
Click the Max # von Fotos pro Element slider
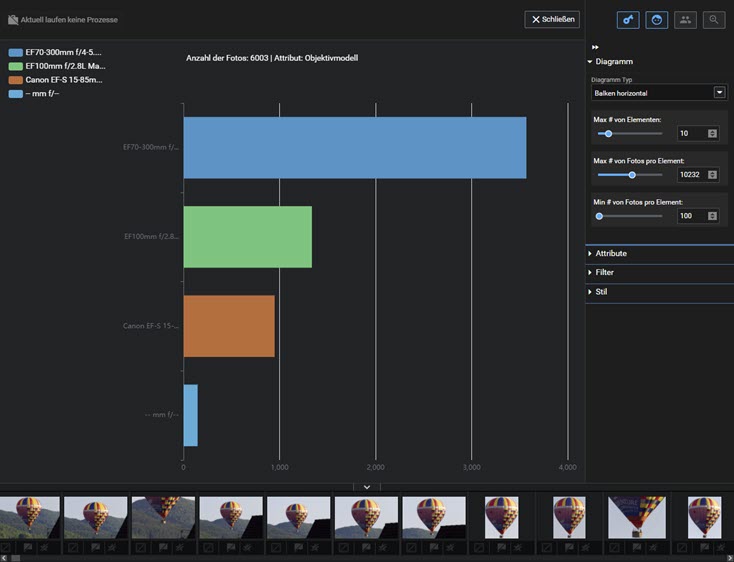632,175
